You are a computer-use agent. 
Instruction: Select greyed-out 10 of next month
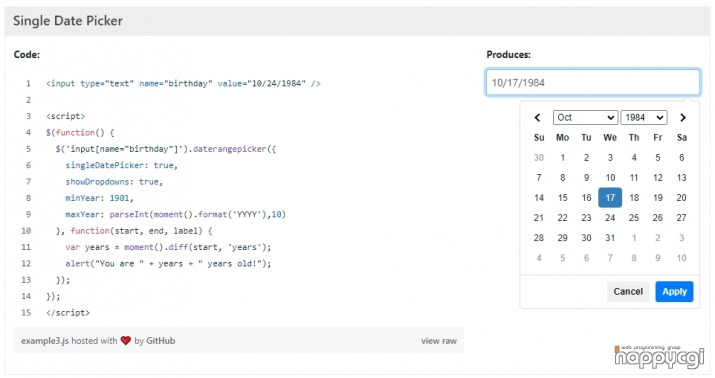tap(681, 258)
